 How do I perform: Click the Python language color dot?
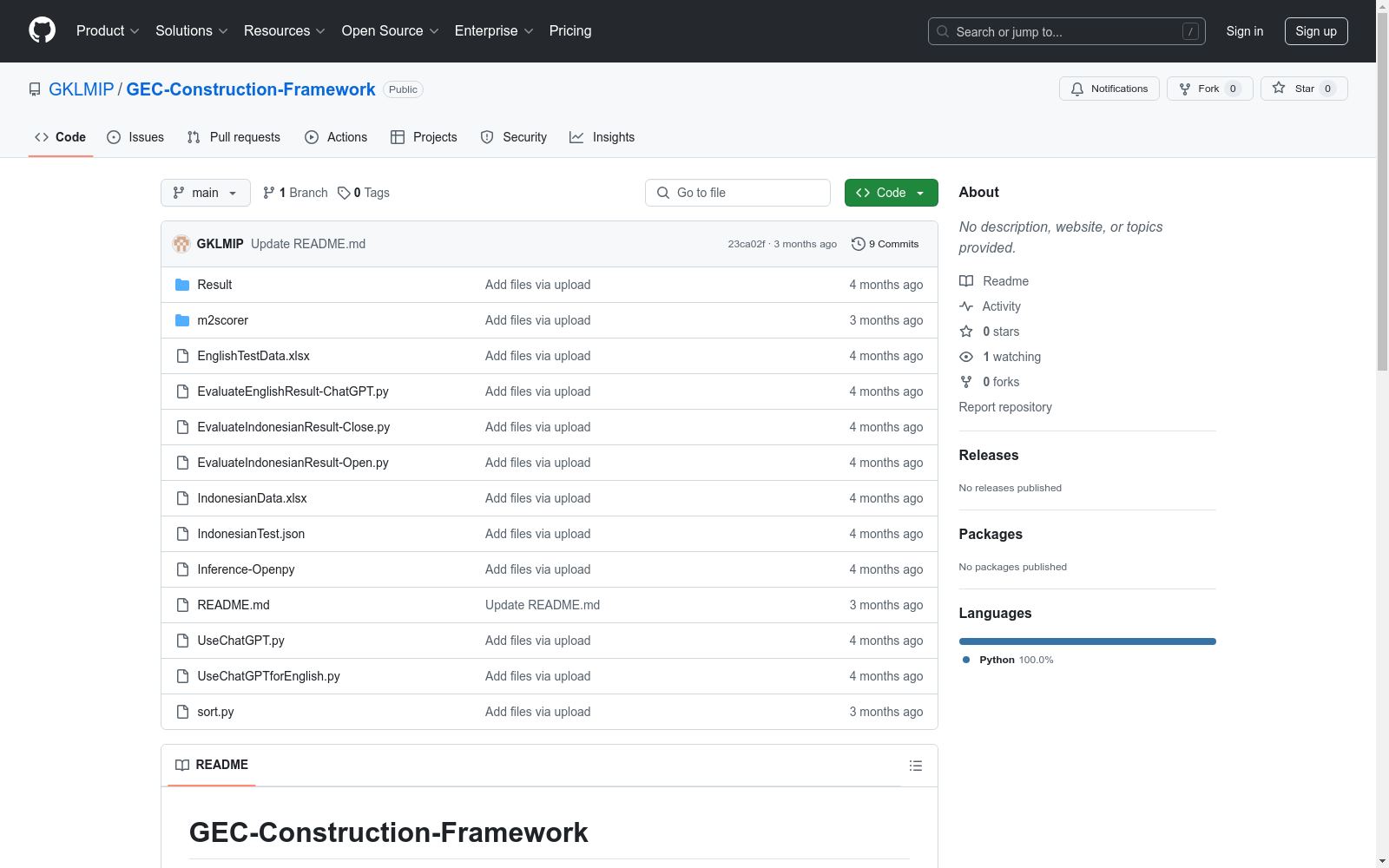(966, 660)
